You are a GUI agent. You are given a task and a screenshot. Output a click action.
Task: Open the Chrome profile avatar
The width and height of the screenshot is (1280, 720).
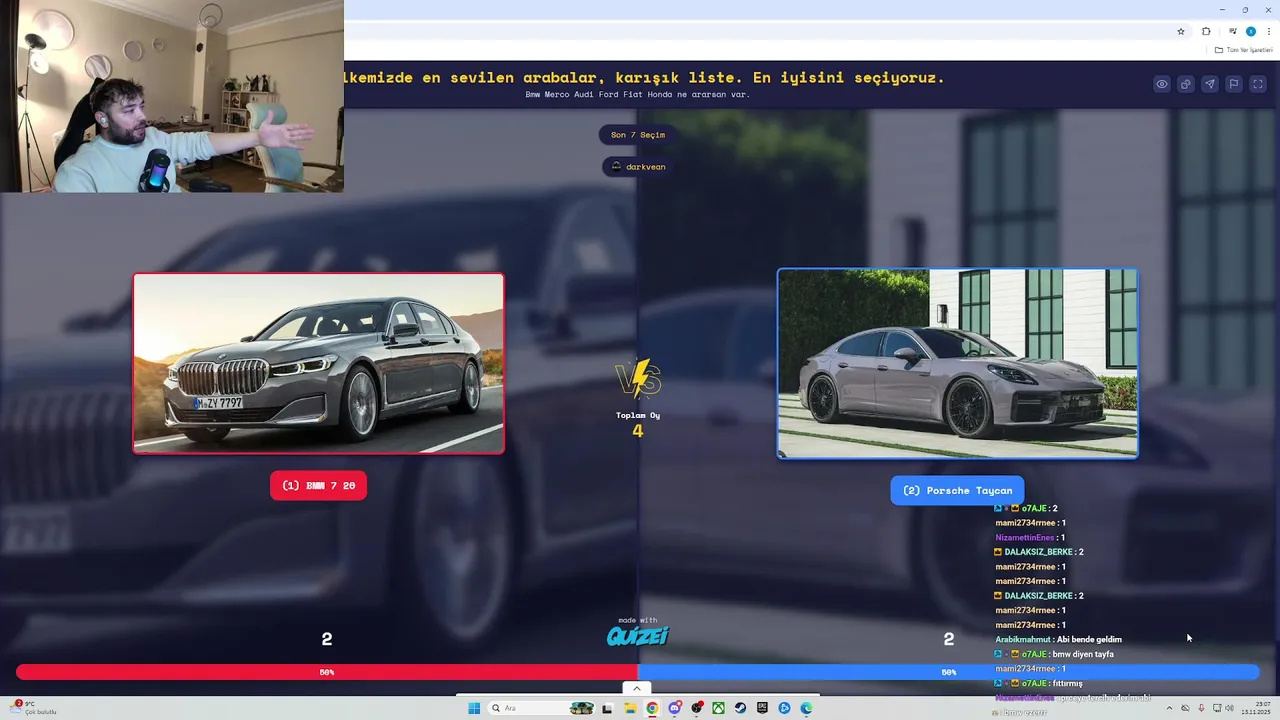1250,31
